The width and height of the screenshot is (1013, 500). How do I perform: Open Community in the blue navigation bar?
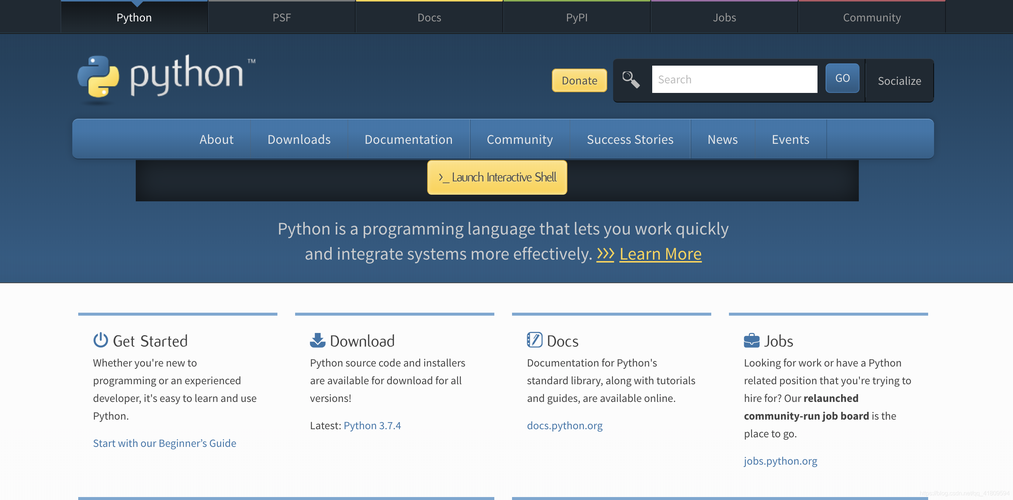(519, 140)
